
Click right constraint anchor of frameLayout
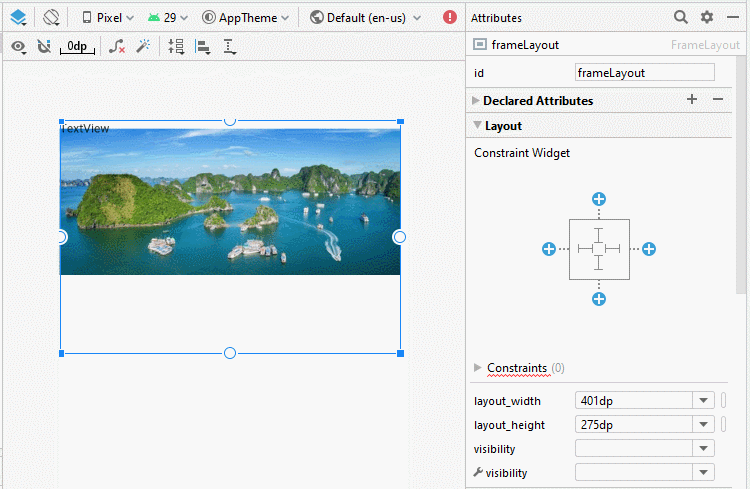[x=399, y=237]
